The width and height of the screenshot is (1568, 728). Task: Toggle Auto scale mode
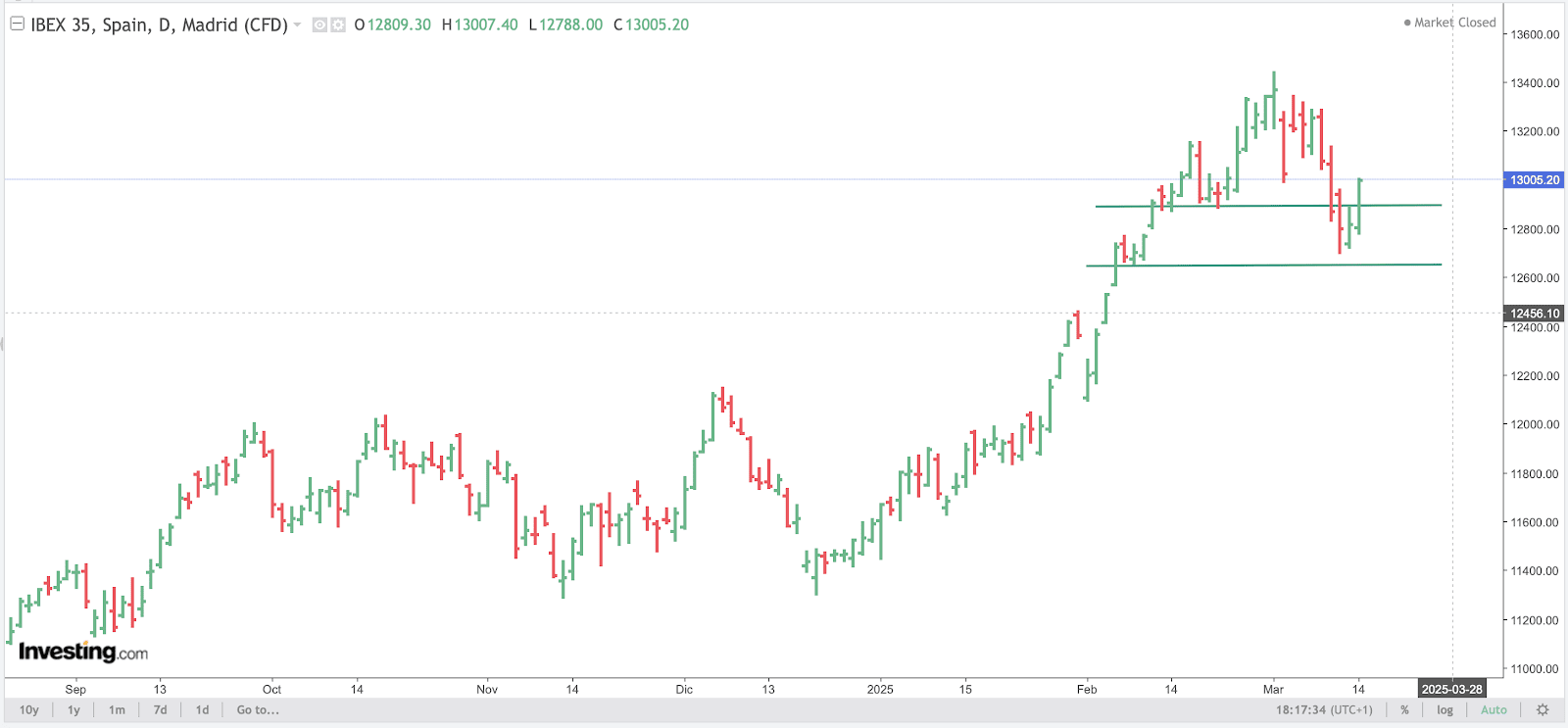click(x=1494, y=710)
